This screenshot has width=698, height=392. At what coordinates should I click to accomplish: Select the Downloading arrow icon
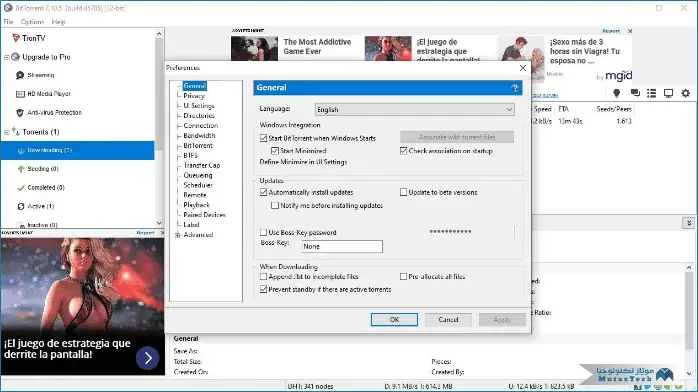pyautogui.click(x=20, y=150)
